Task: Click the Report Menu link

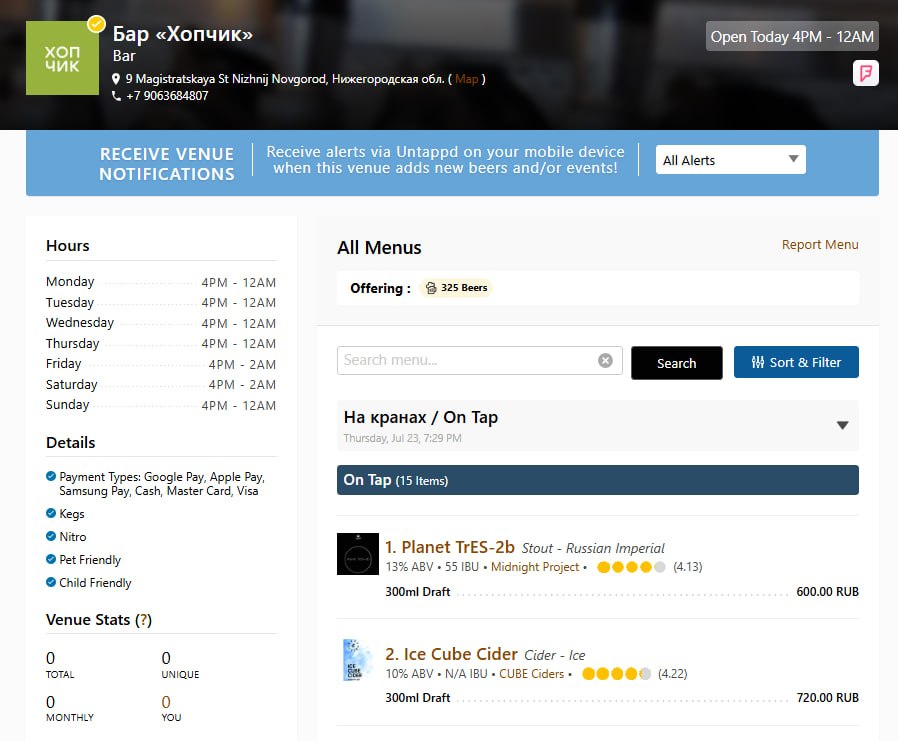Action: tap(820, 245)
